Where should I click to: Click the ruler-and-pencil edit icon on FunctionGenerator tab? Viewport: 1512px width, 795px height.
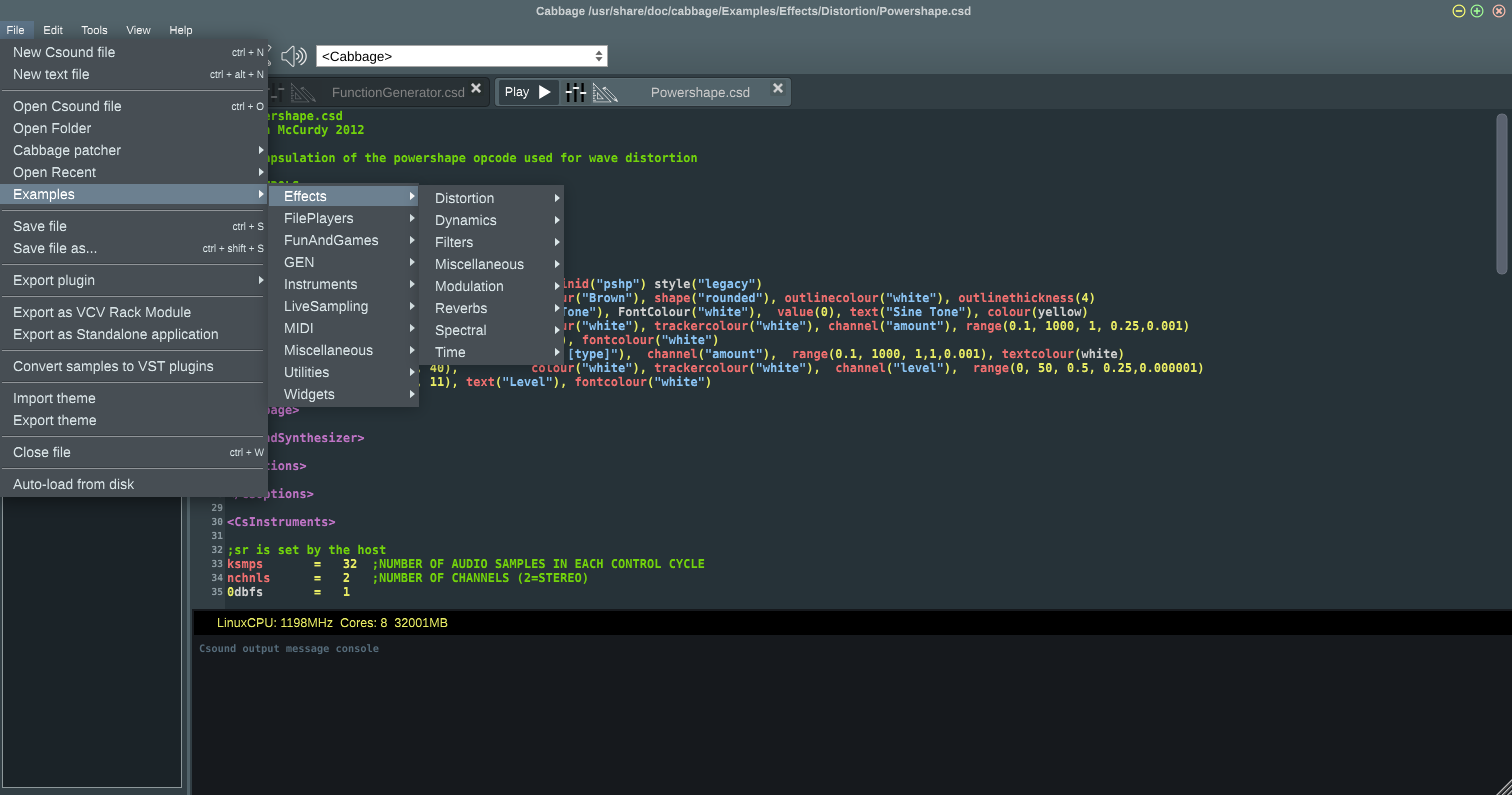pyautogui.click(x=301, y=93)
